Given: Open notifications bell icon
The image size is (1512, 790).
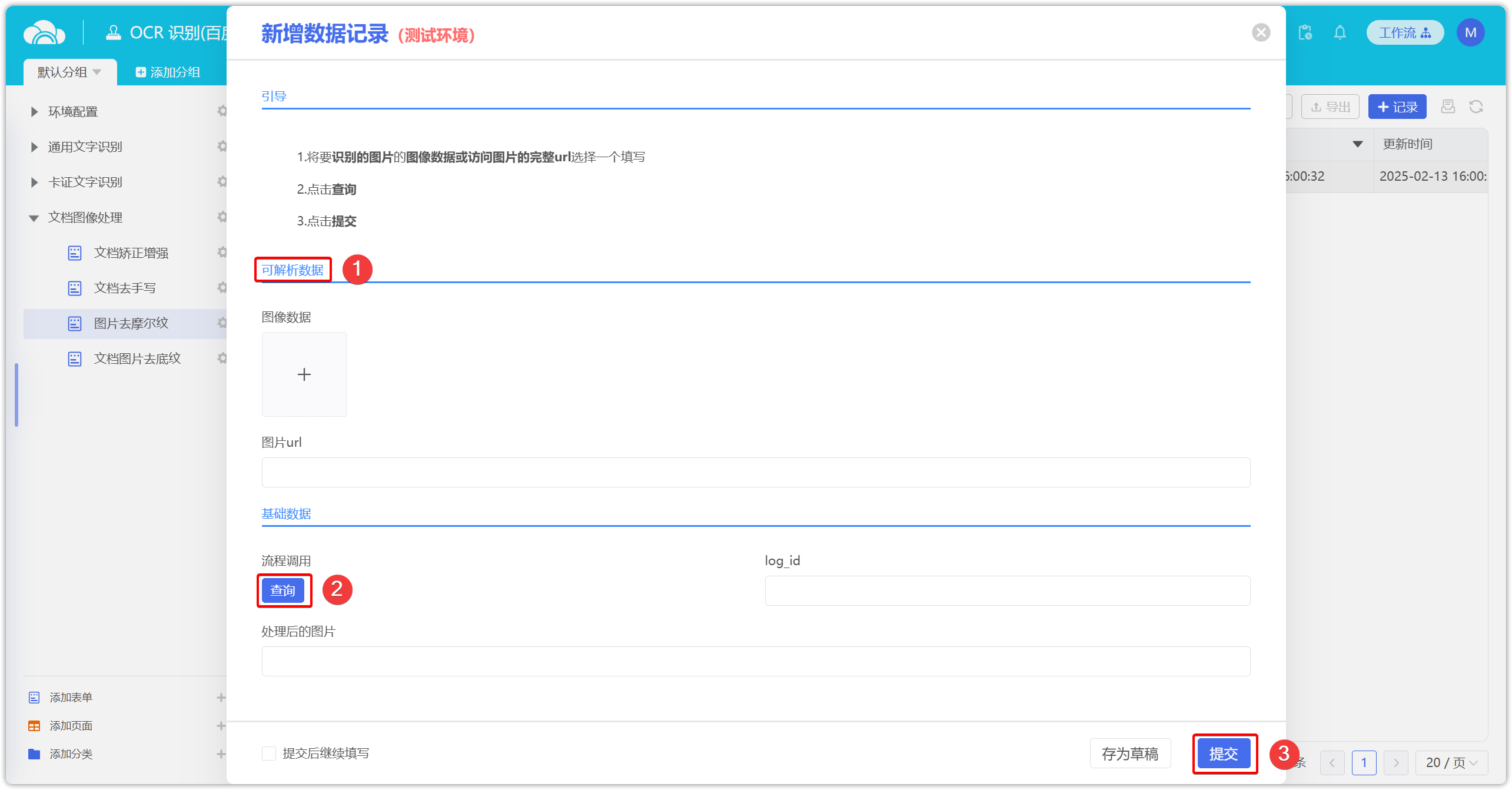Looking at the screenshot, I should coord(1340,32).
